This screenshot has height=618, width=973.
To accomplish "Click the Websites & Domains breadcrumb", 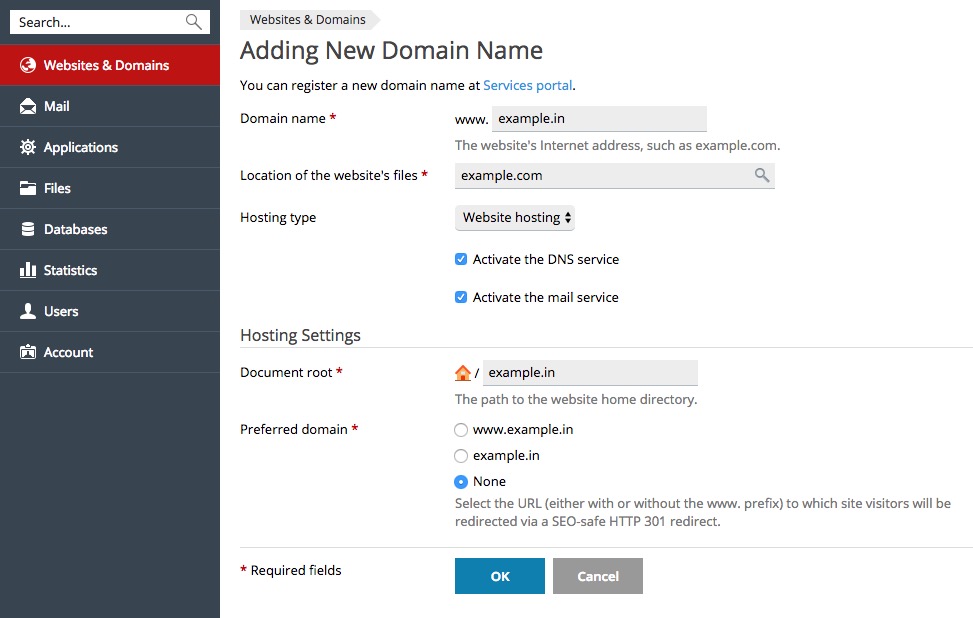I will point(308,20).
